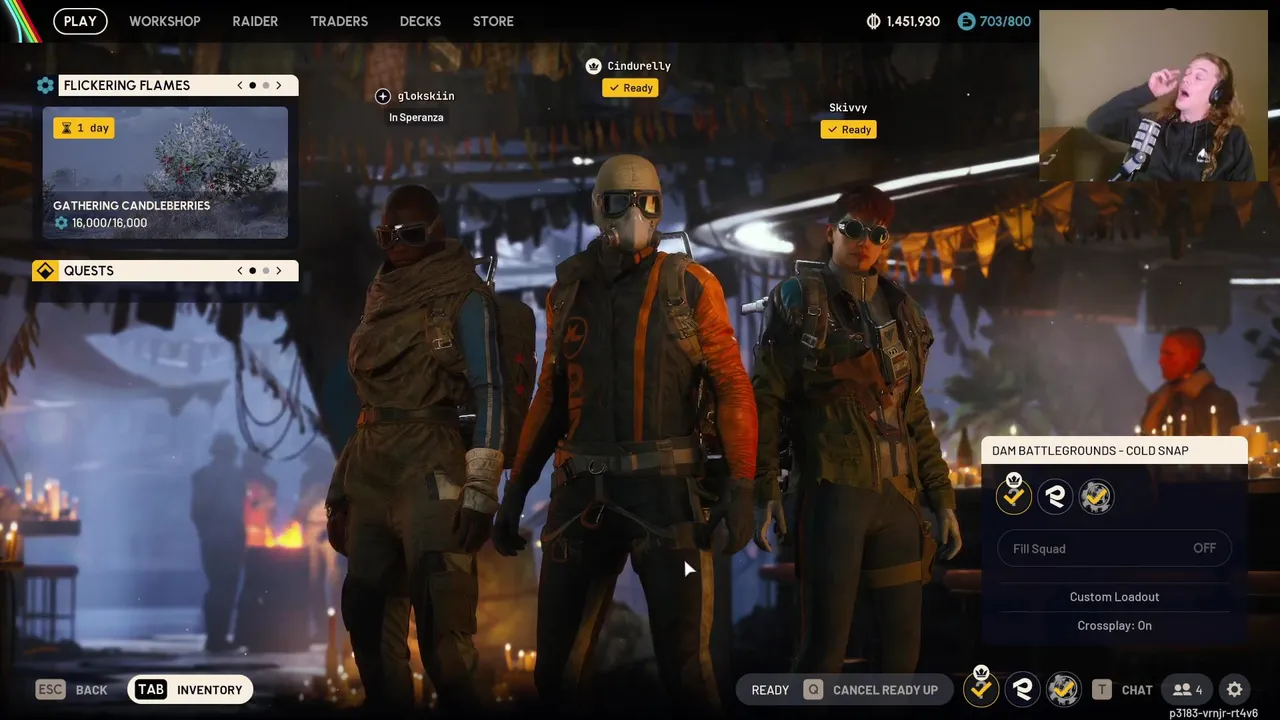The height and width of the screenshot is (720, 1280).
Task: Click the 1 day timer badge
Action: point(84,128)
